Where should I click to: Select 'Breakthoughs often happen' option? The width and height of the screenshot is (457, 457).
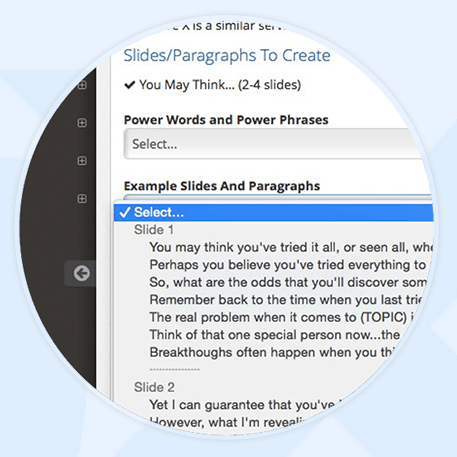coord(273,352)
